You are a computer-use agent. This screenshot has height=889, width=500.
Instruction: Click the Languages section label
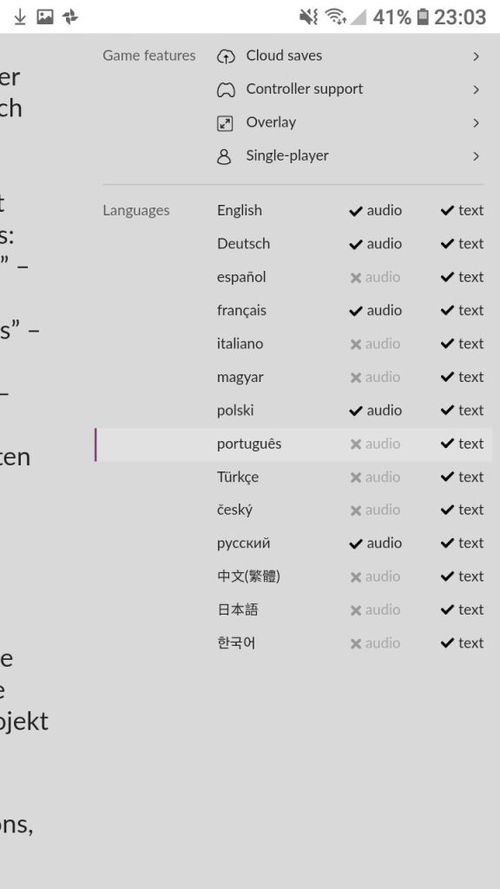coord(136,211)
